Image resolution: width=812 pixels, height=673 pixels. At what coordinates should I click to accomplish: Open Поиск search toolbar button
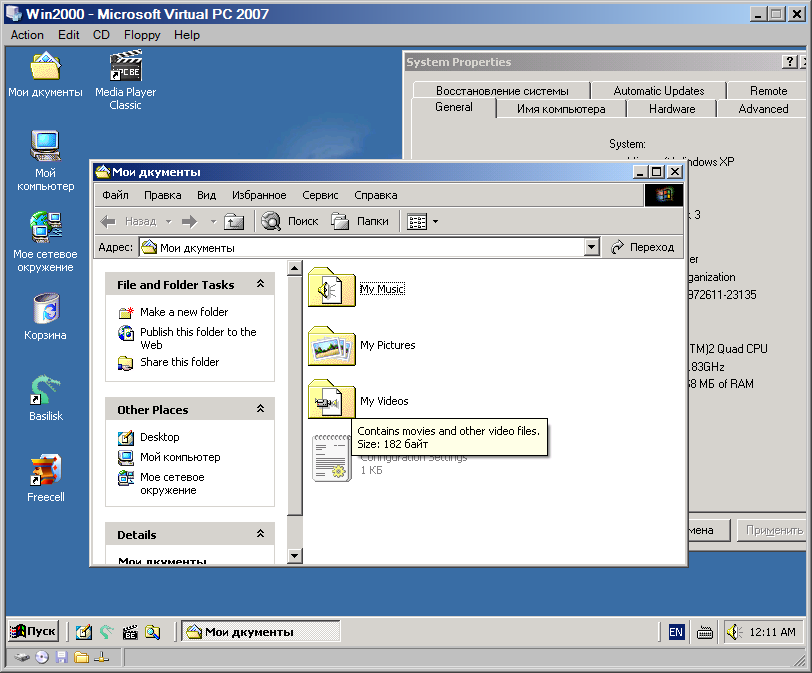[x=290, y=222]
